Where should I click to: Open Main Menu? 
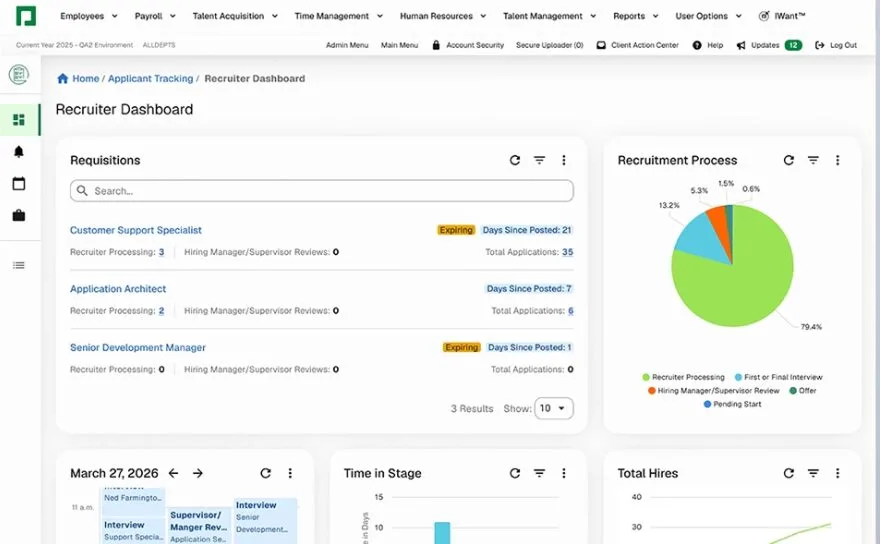399,45
